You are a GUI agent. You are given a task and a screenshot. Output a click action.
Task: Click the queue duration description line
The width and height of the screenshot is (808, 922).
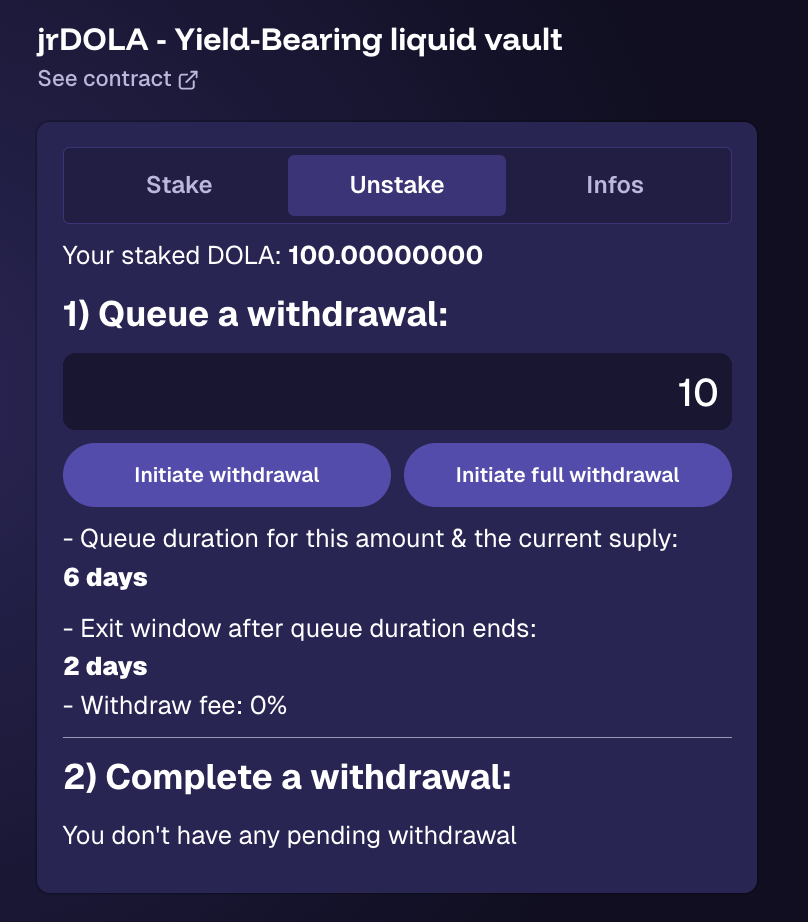(370, 540)
